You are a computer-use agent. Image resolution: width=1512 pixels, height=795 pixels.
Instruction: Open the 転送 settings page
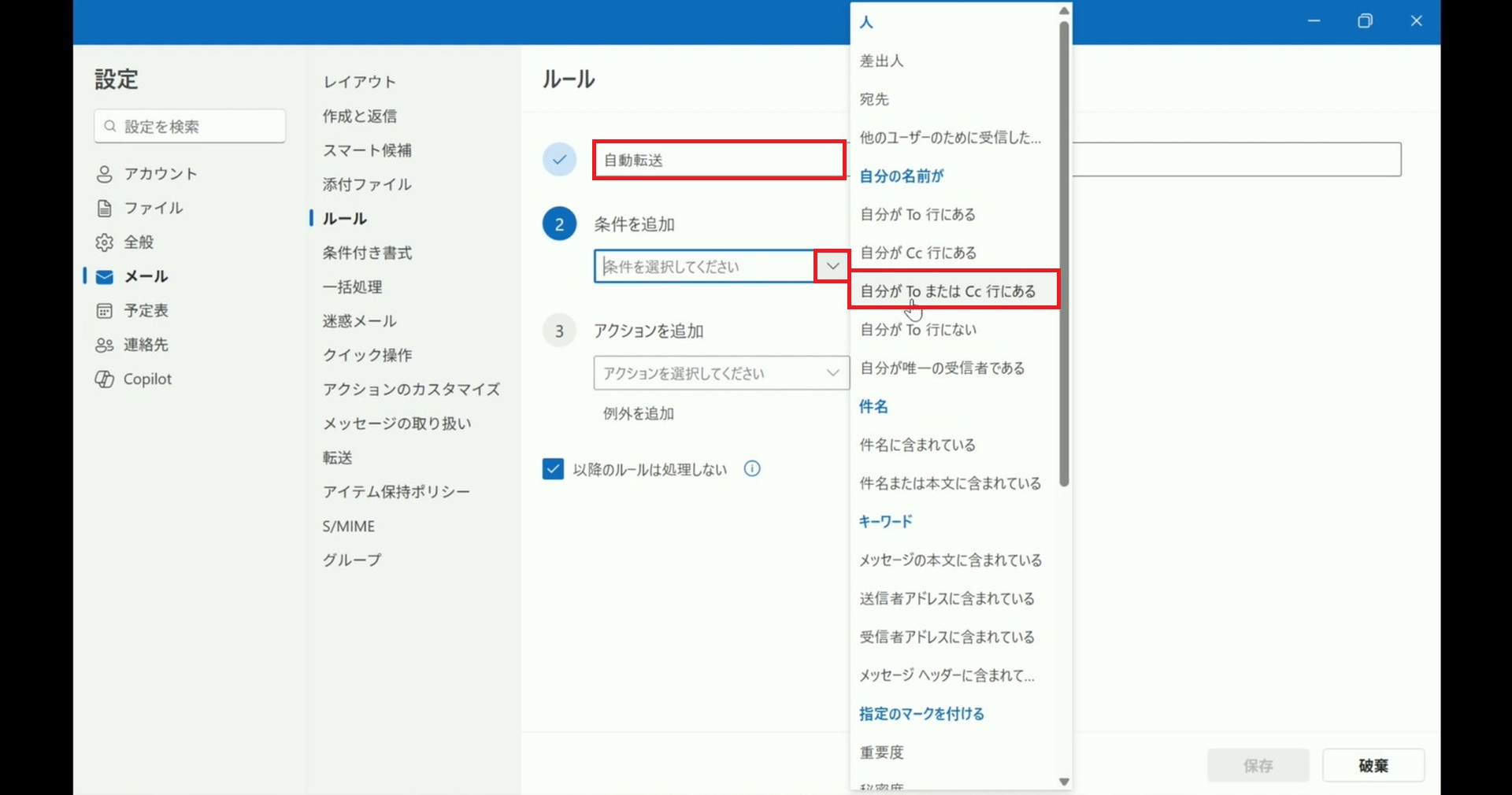pos(337,458)
